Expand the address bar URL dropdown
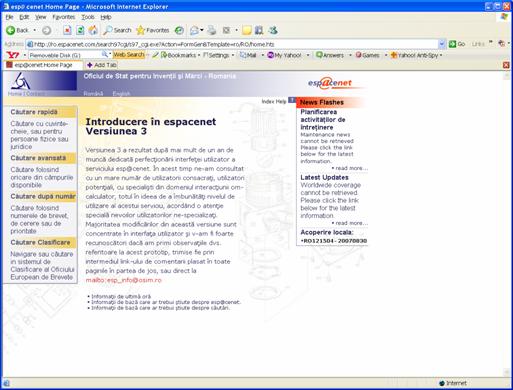The image size is (513, 390). pos(442,44)
